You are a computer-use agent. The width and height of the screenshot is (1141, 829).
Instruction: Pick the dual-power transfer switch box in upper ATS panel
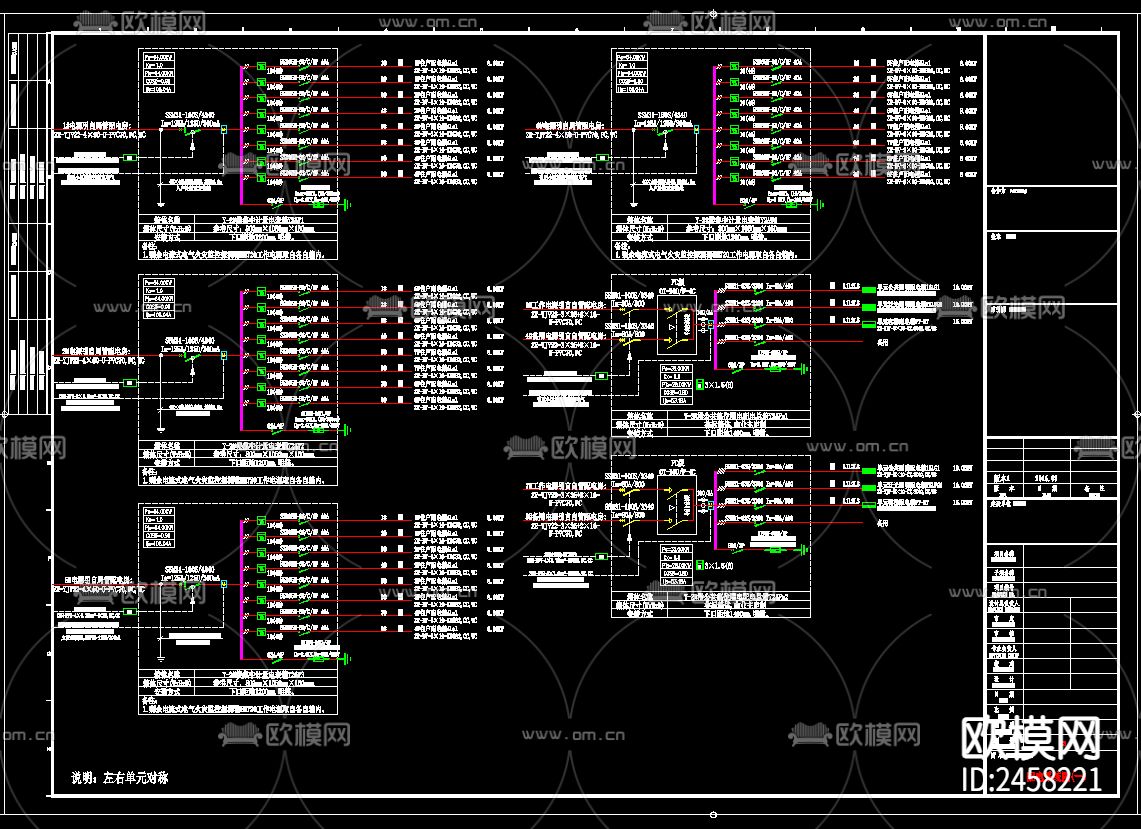pos(677,326)
